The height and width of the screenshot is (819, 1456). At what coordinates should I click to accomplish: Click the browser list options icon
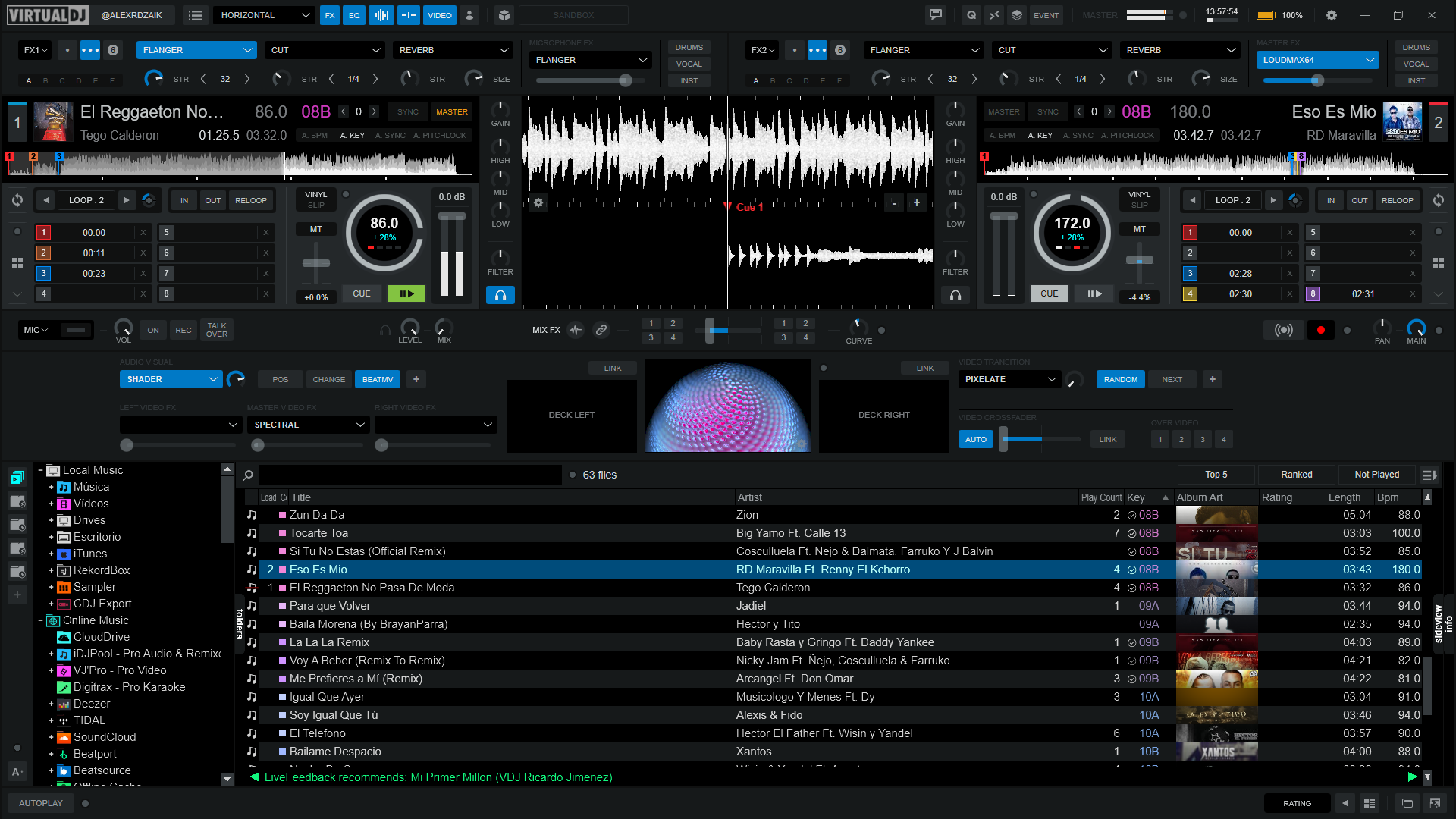click(x=1429, y=475)
